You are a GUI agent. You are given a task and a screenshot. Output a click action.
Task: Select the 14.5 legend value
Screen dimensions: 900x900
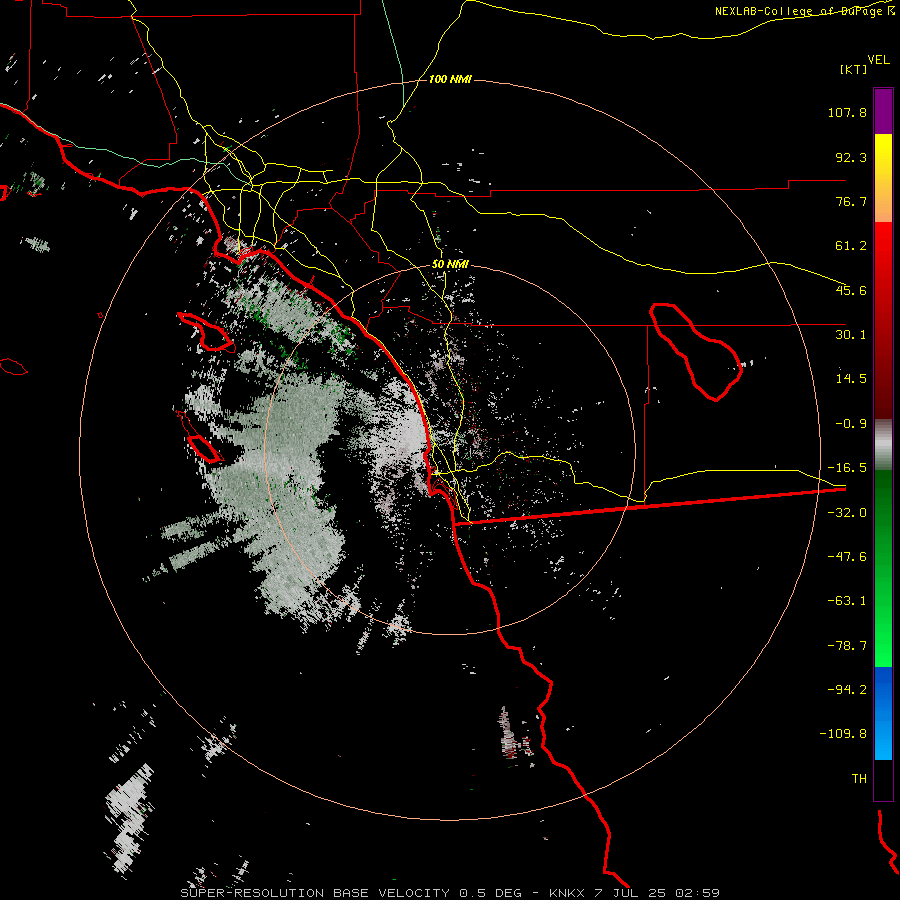coord(851,379)
